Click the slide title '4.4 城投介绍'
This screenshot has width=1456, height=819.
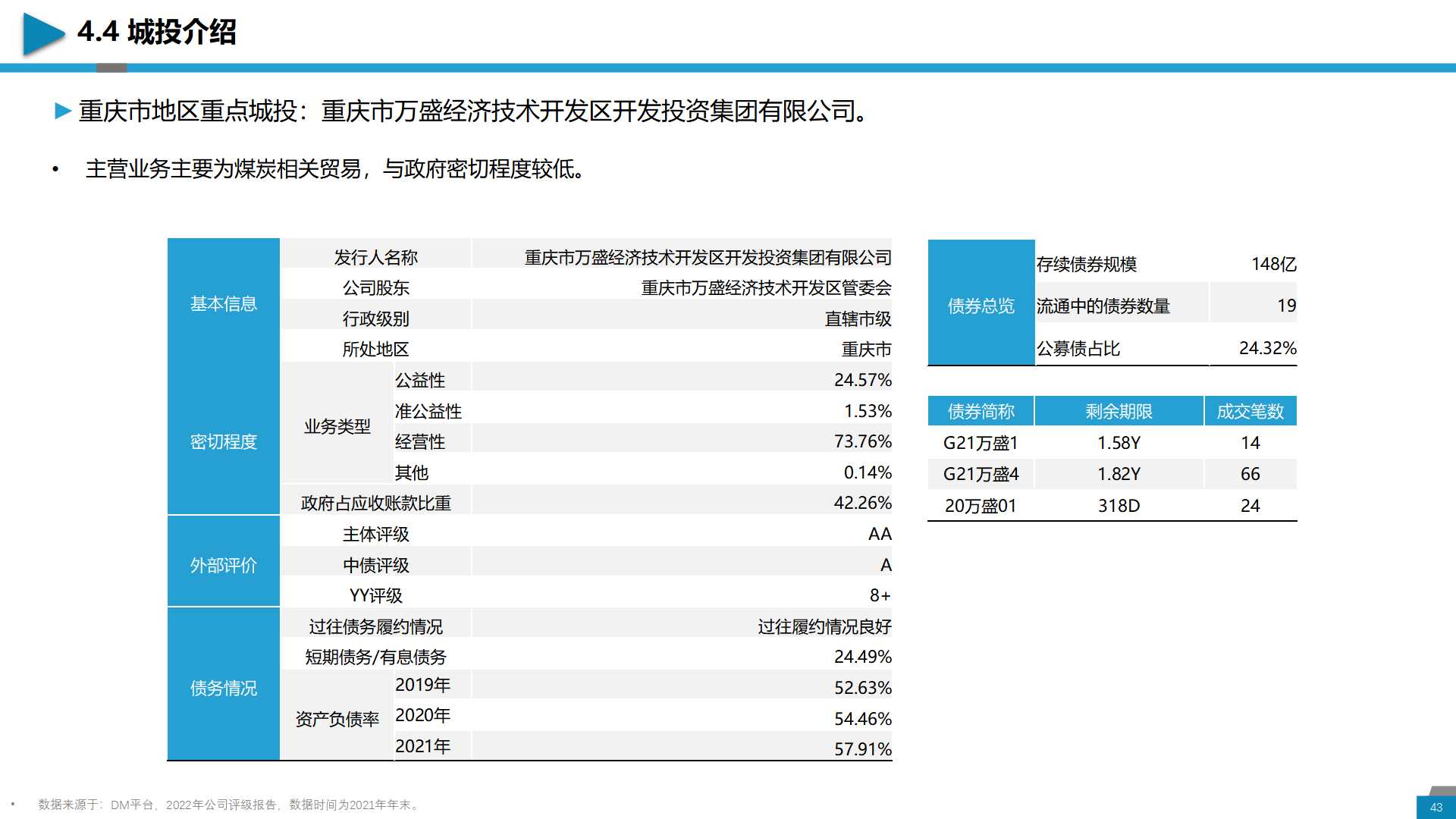click(157, 33)
